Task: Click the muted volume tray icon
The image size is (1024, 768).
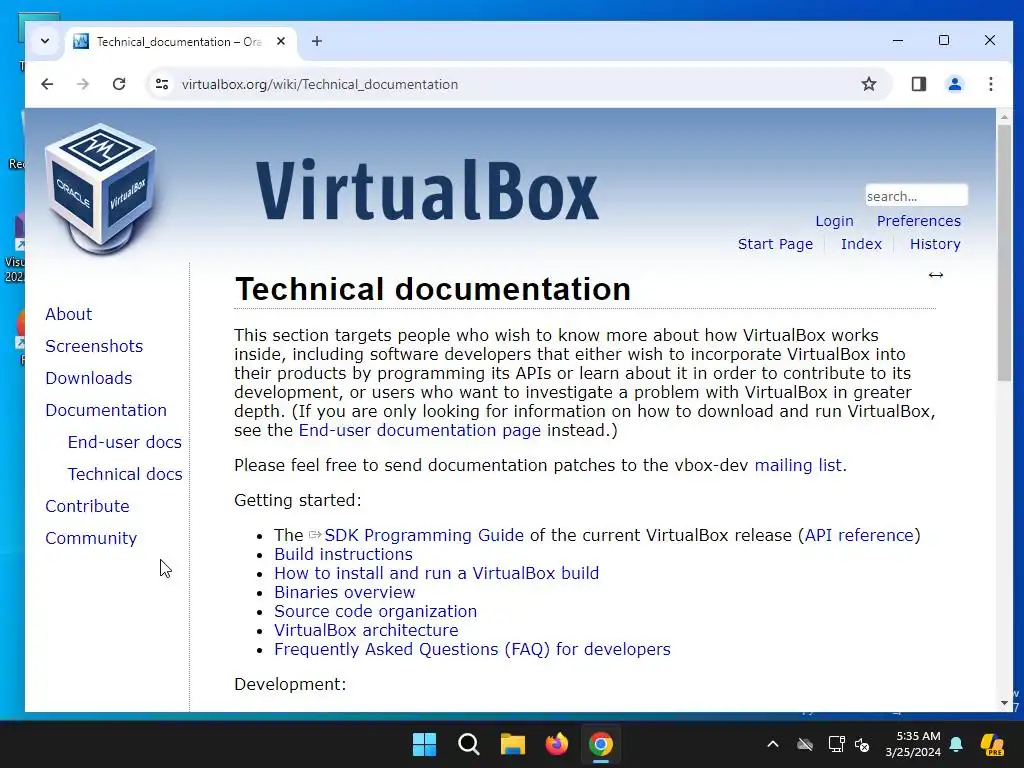Action: click(x=862, y=744)
